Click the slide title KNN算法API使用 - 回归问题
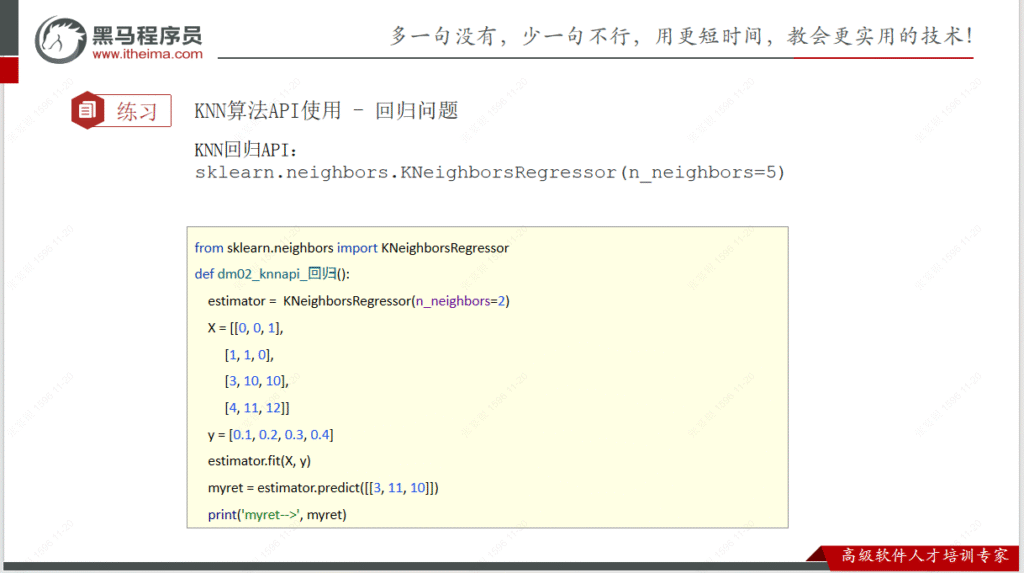This screenshot has width=1024, height=573. coord(326,111)
